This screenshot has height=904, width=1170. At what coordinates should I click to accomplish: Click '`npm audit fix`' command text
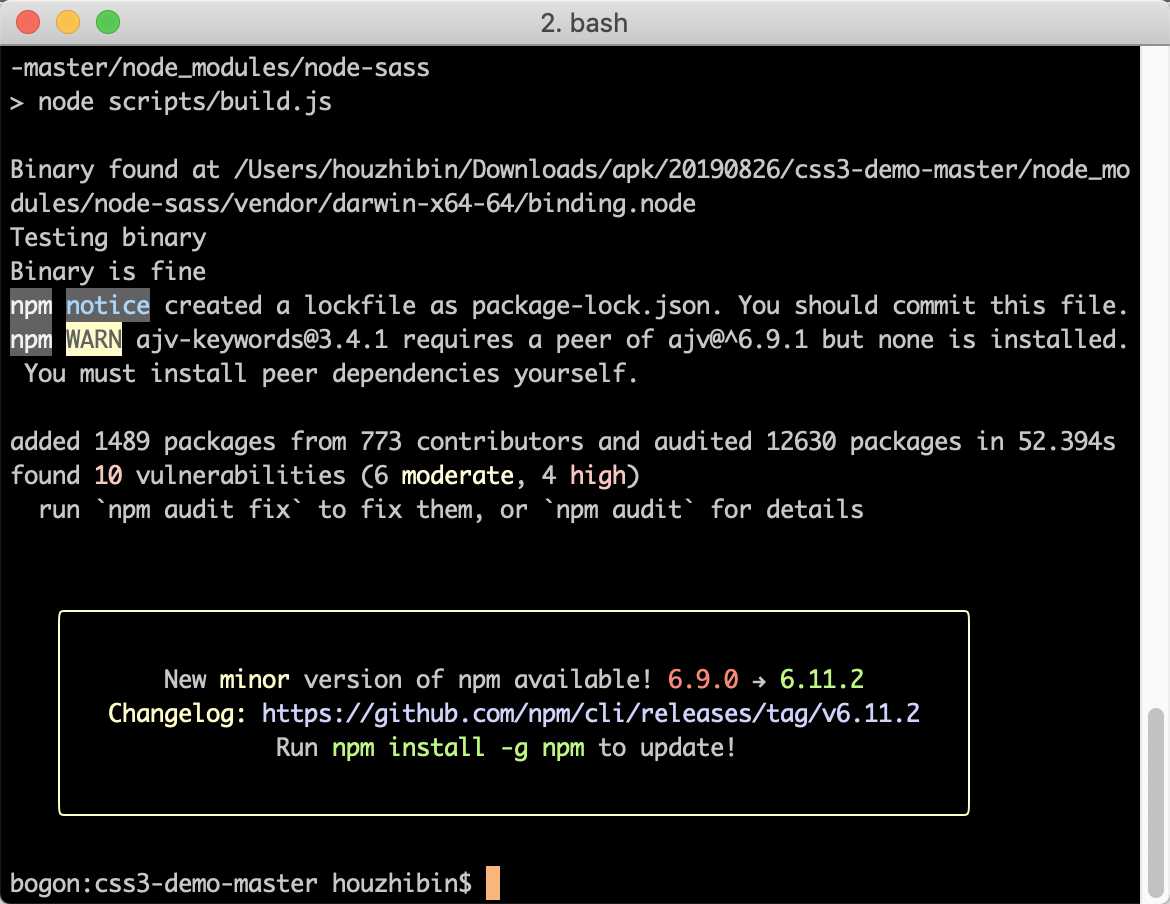[199, 510]
